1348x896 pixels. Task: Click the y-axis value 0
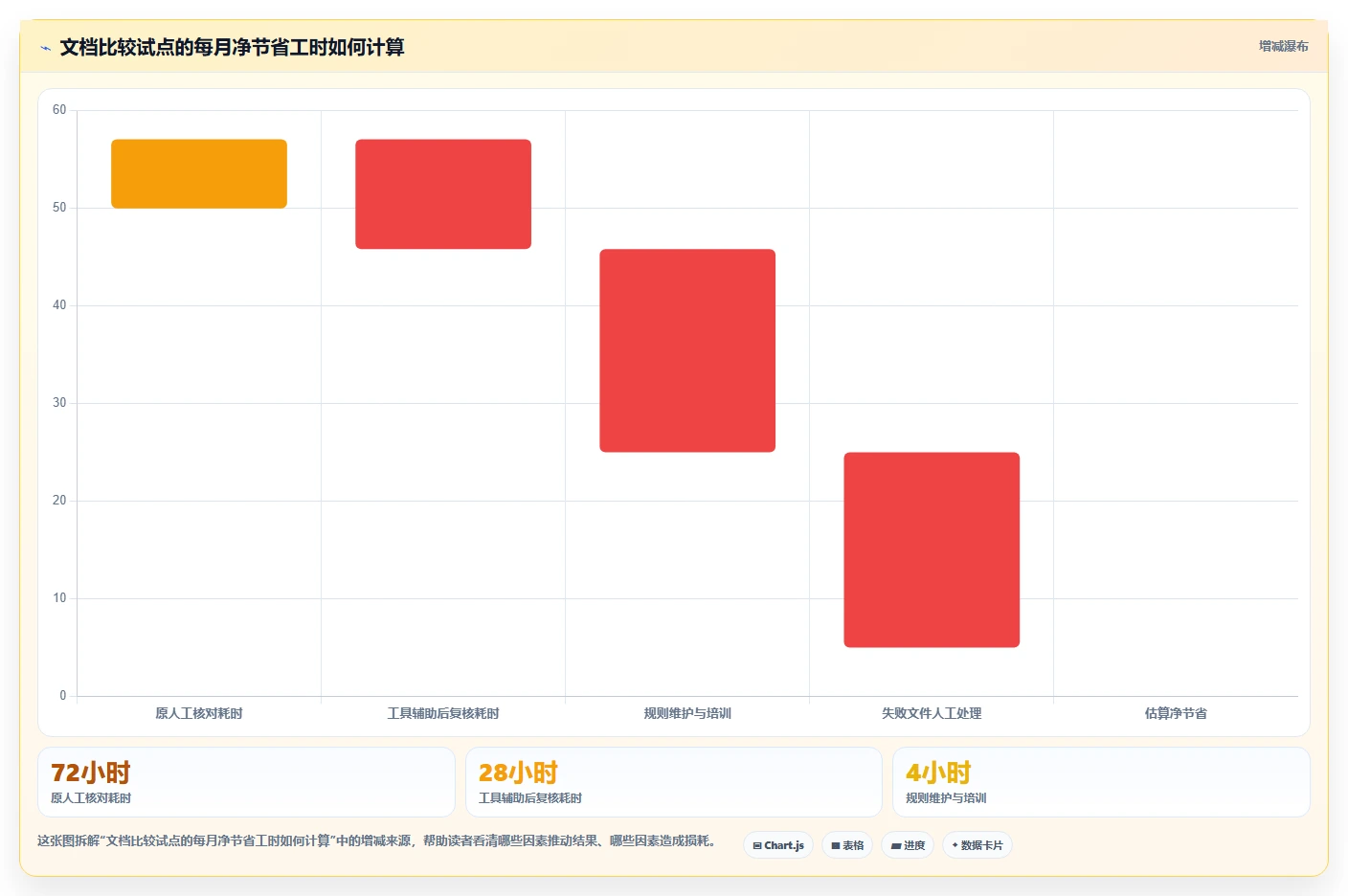tap(63, 696)
